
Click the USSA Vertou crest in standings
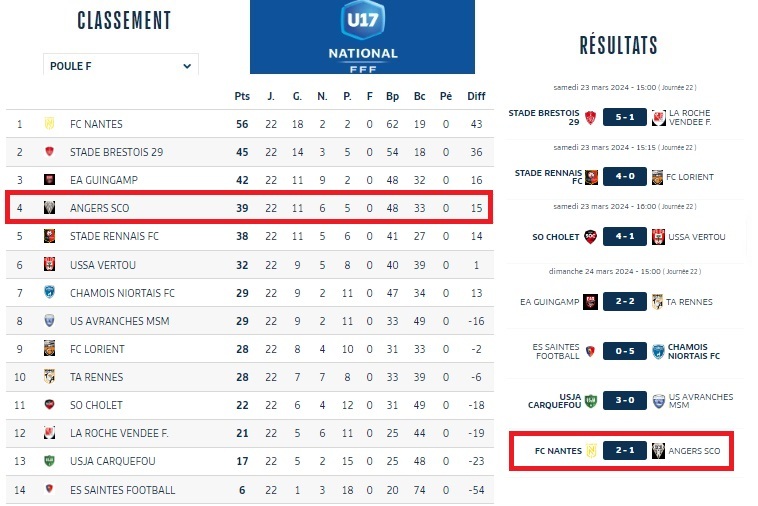pyautogui.click(x=48, y=265)
